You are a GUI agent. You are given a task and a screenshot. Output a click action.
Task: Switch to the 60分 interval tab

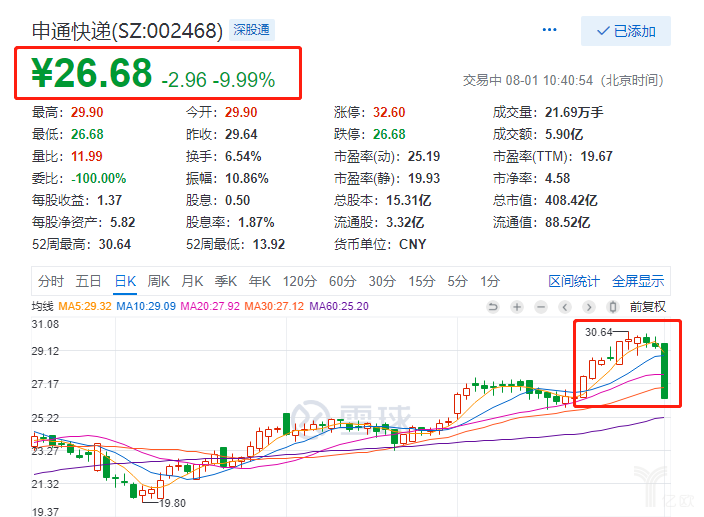pos(343,281)
